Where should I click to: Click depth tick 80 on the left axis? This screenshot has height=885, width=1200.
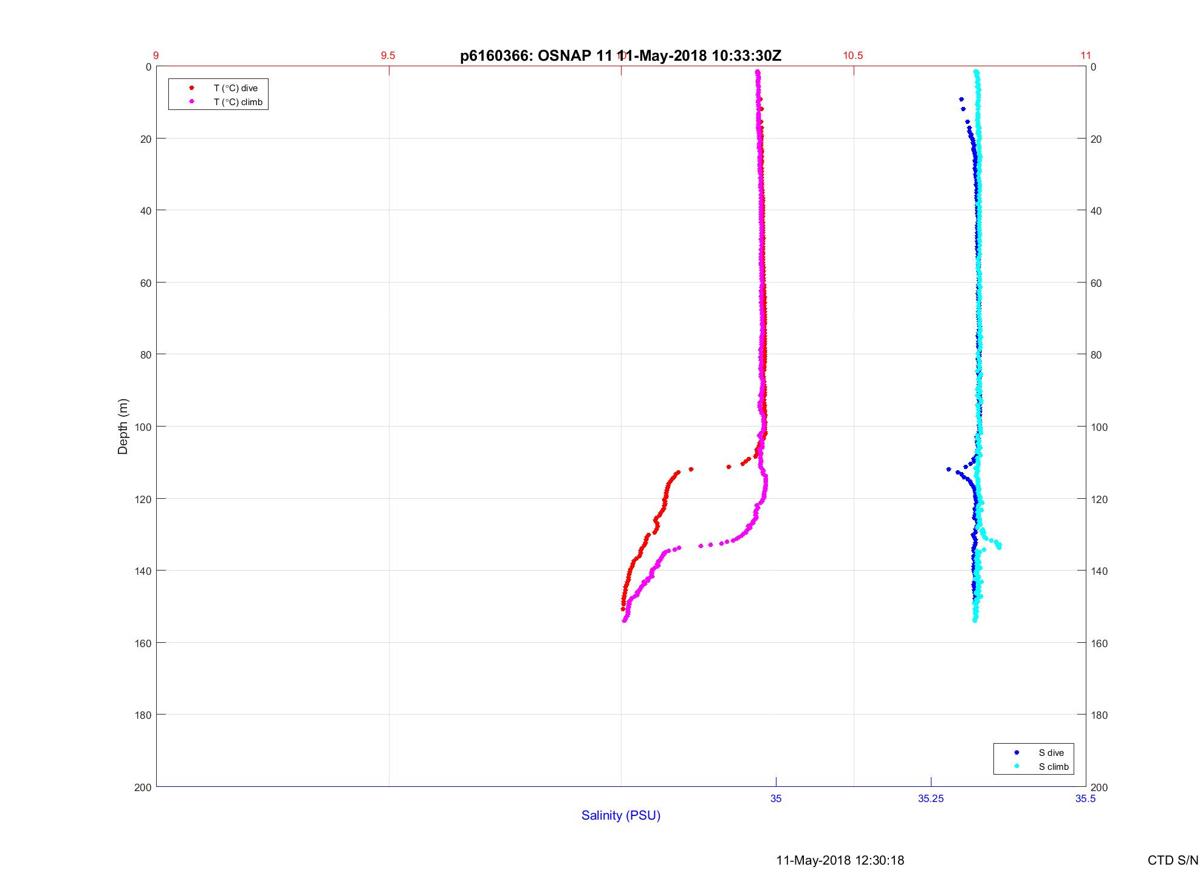145,355
